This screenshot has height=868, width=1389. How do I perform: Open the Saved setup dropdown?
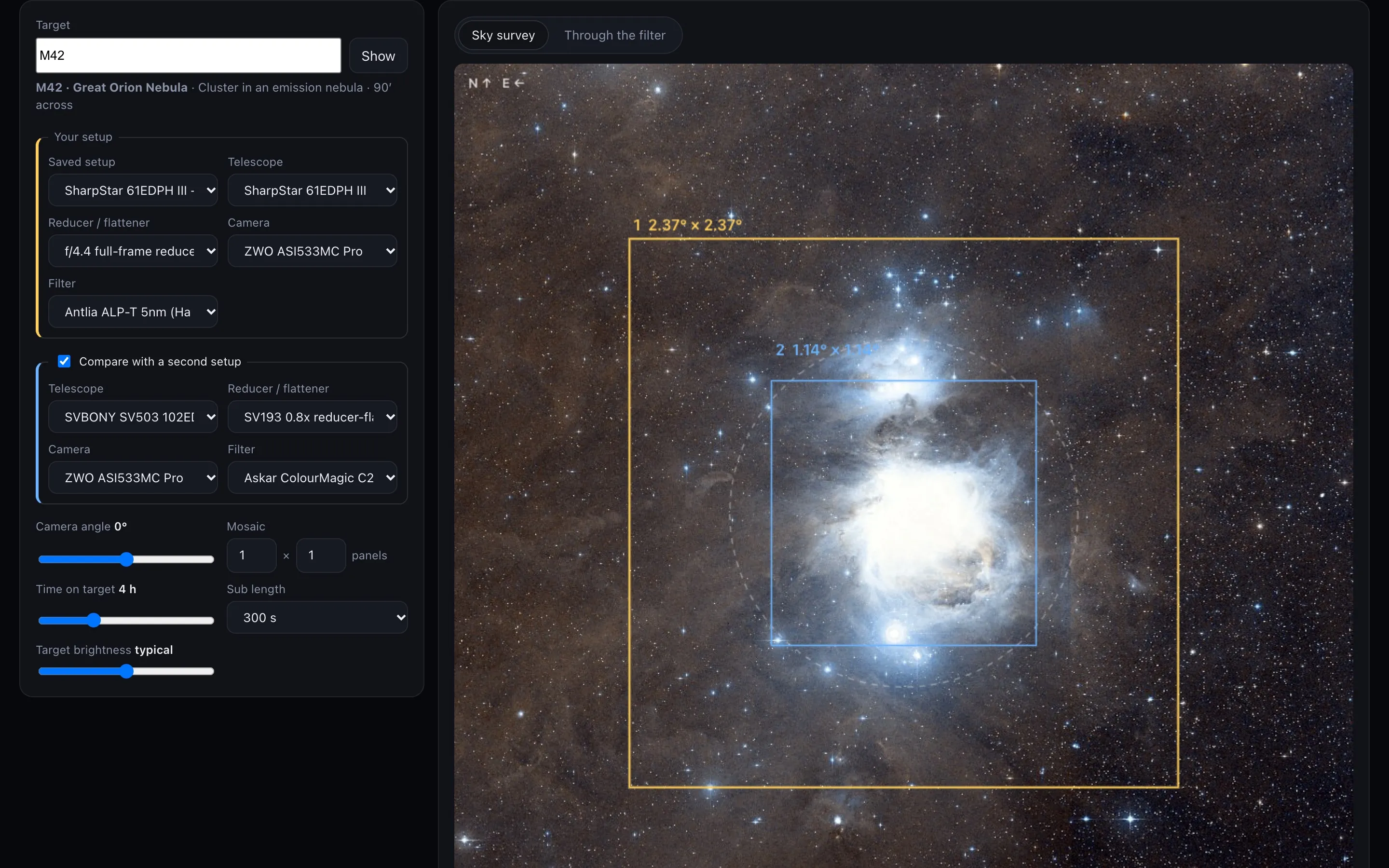[133, 190]
